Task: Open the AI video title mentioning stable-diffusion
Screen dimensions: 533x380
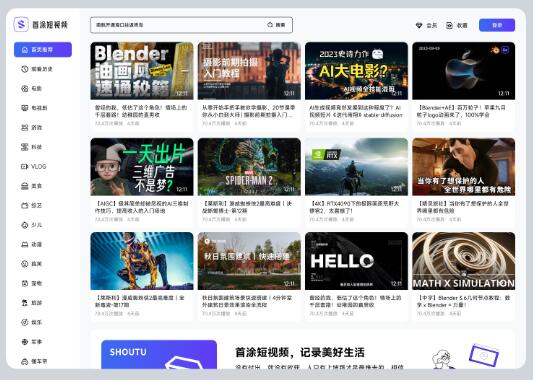Action: pyautogui.click(x=356, y=111)
